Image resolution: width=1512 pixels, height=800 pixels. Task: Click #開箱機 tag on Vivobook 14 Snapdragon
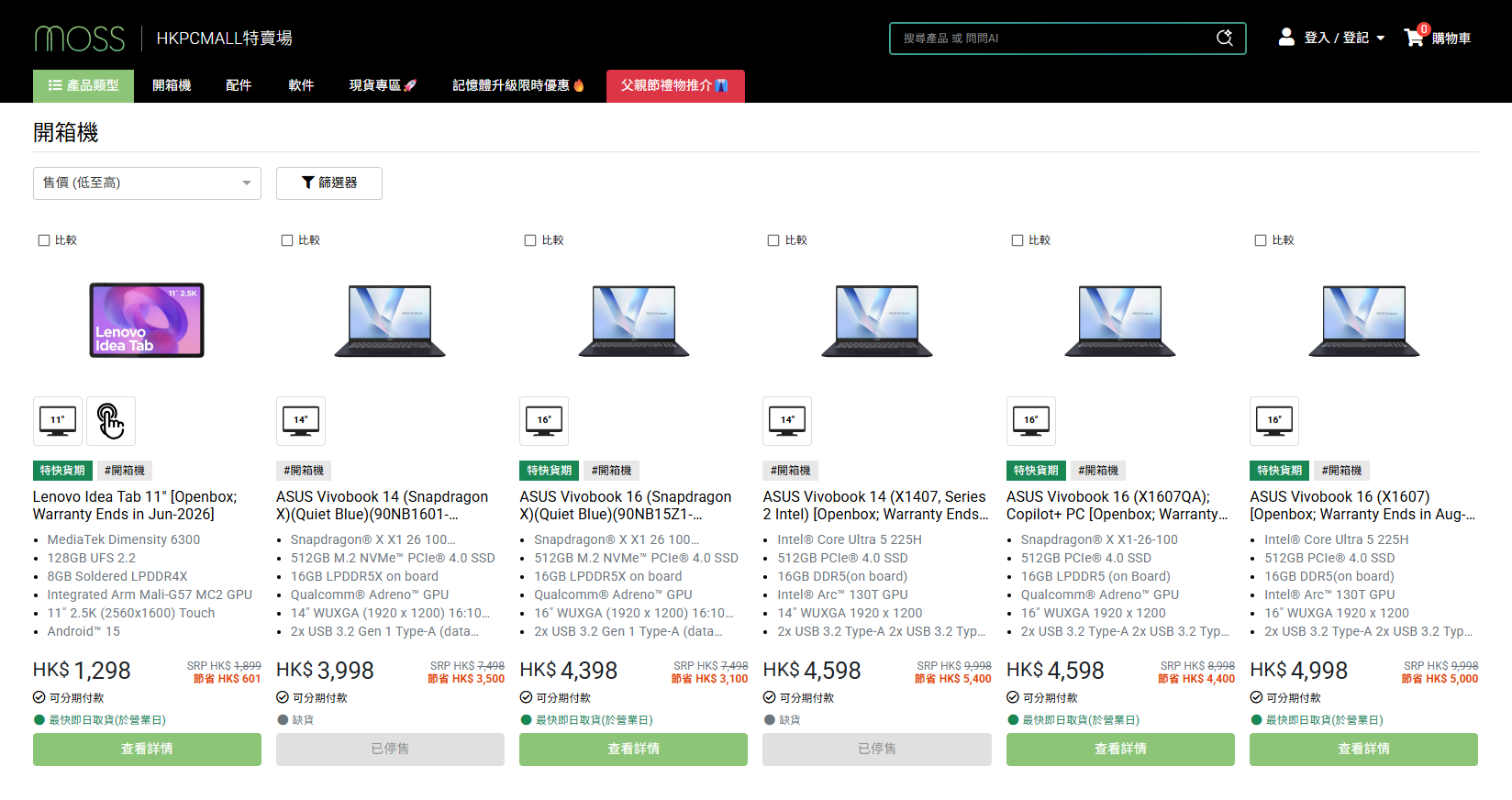pos(304,471)
